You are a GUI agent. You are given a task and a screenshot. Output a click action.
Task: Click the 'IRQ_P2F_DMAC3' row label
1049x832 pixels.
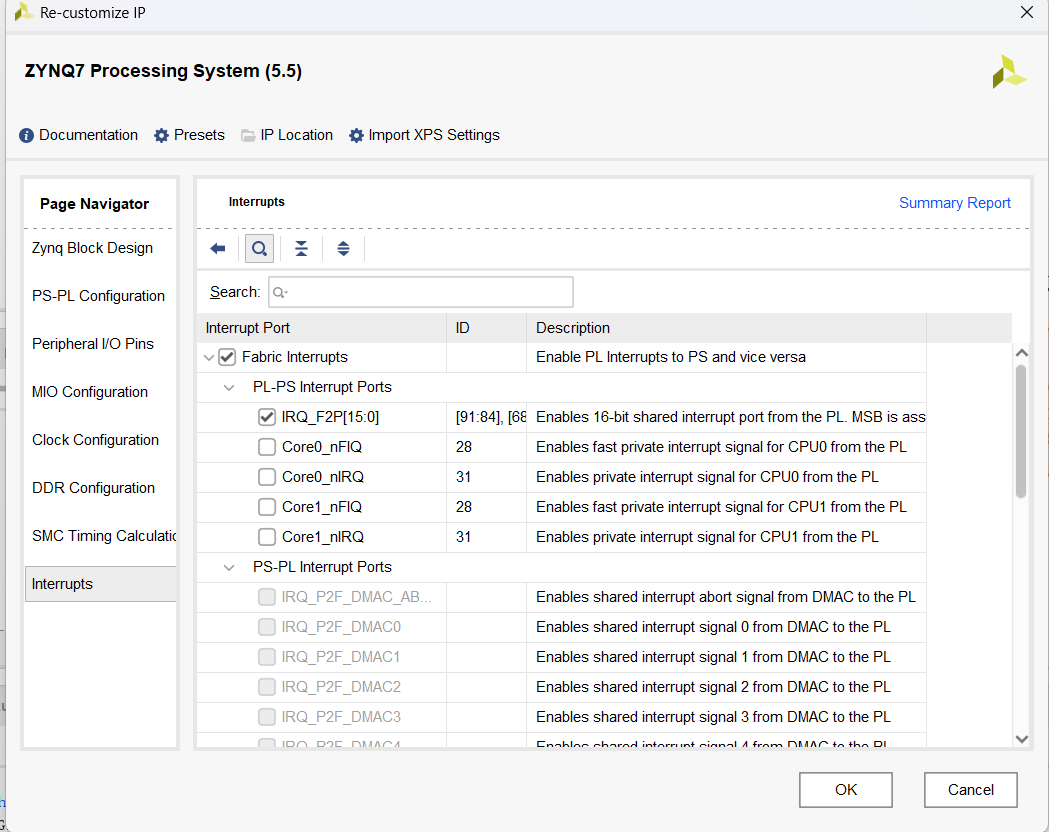coord(341,717)
